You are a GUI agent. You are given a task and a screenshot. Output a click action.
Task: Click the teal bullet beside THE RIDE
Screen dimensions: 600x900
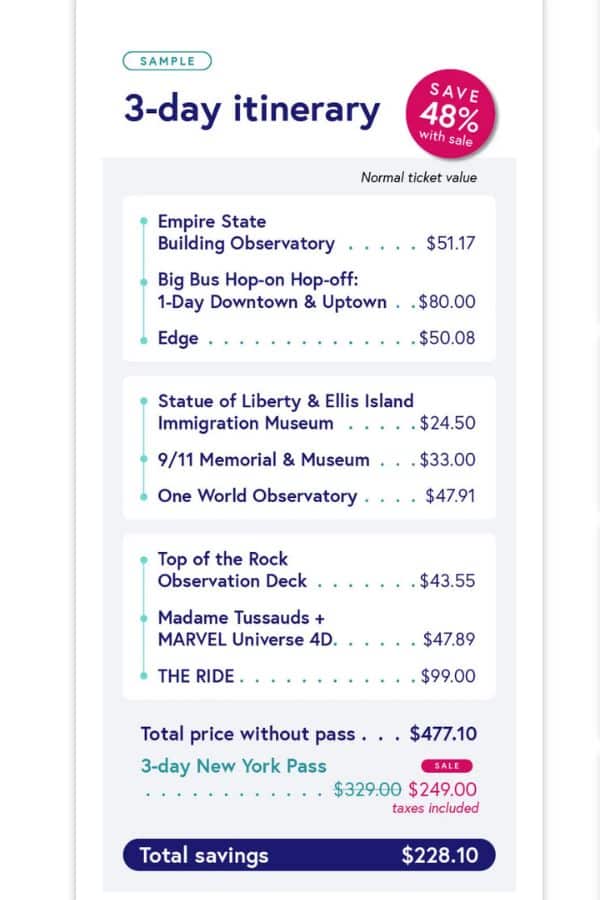(x=144, y=677)
